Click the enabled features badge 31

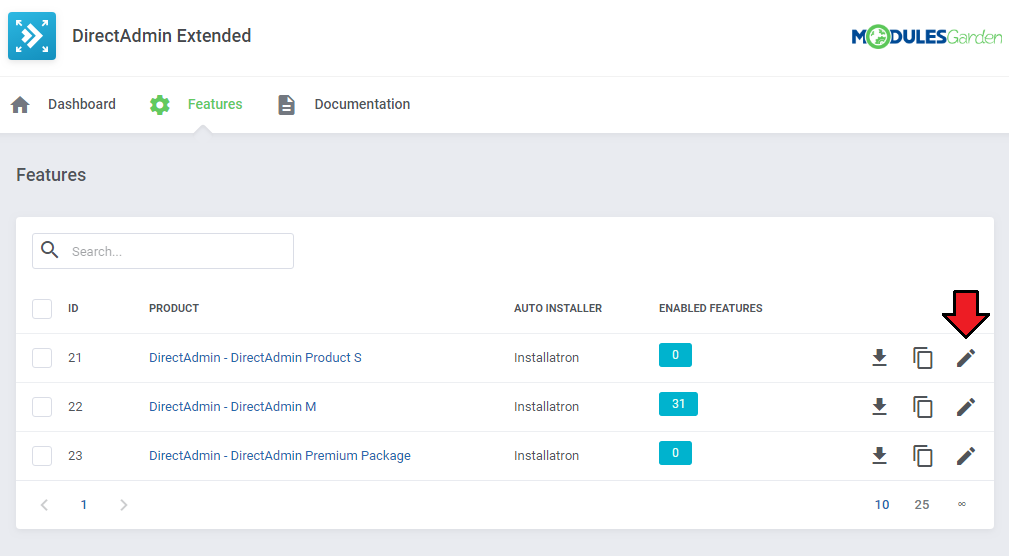pos(678,404)
